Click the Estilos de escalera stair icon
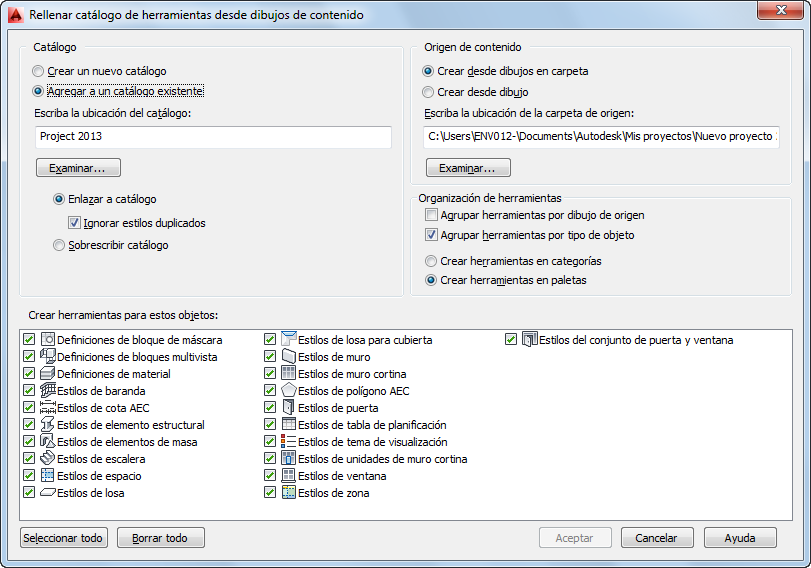 [x=47, y=459]
